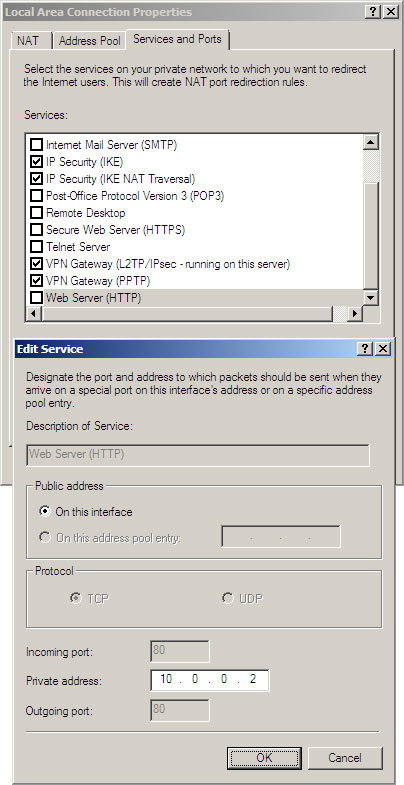This screenshot has height=785, width=404.
Task: Close the Edit Service dialog with X
Action: [382, 349]
